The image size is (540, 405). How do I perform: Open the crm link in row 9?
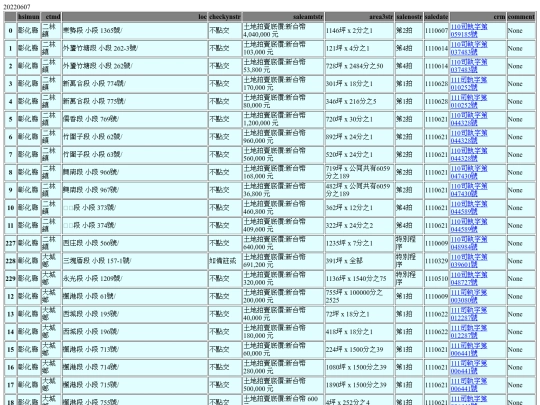(x=469, y=190)
